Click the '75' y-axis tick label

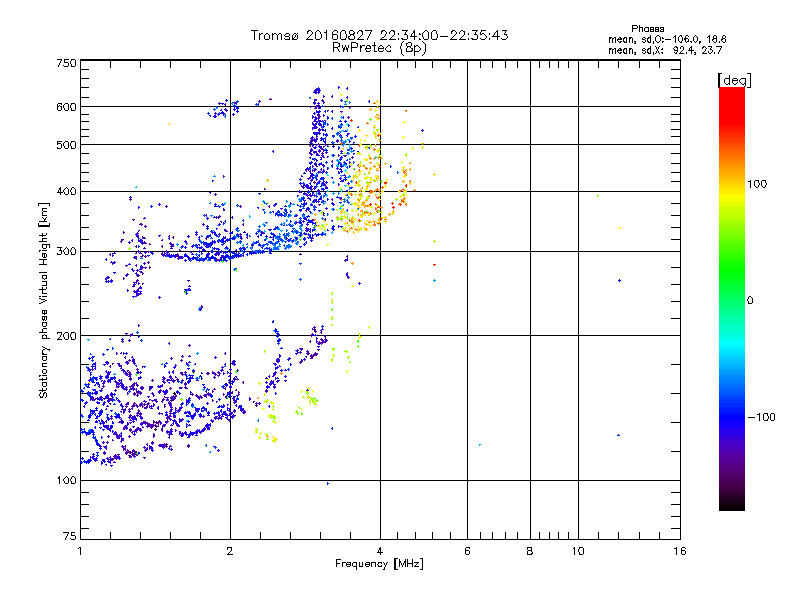click(x=70, y=536)
